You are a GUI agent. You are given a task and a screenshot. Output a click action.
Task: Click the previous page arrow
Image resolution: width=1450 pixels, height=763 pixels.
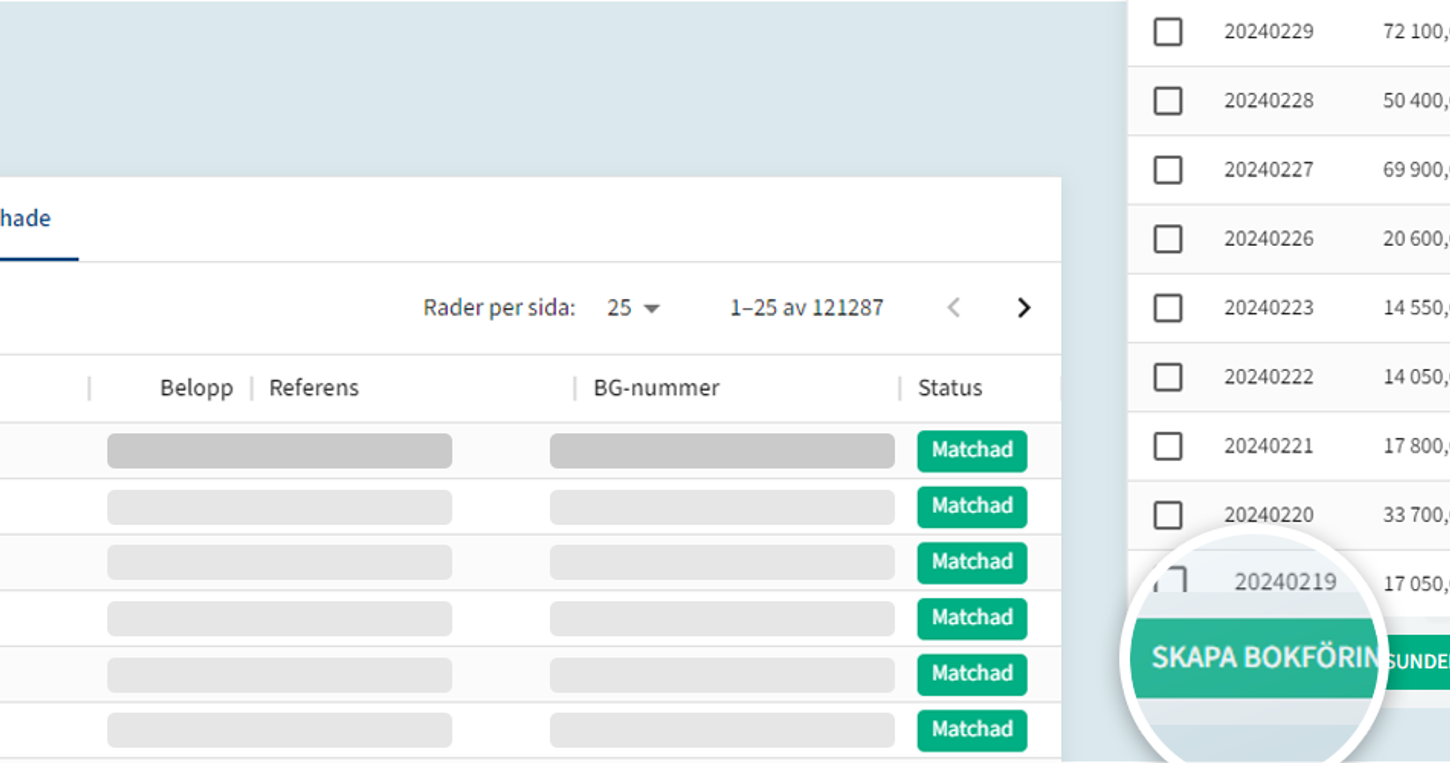[x=953, y=308]
